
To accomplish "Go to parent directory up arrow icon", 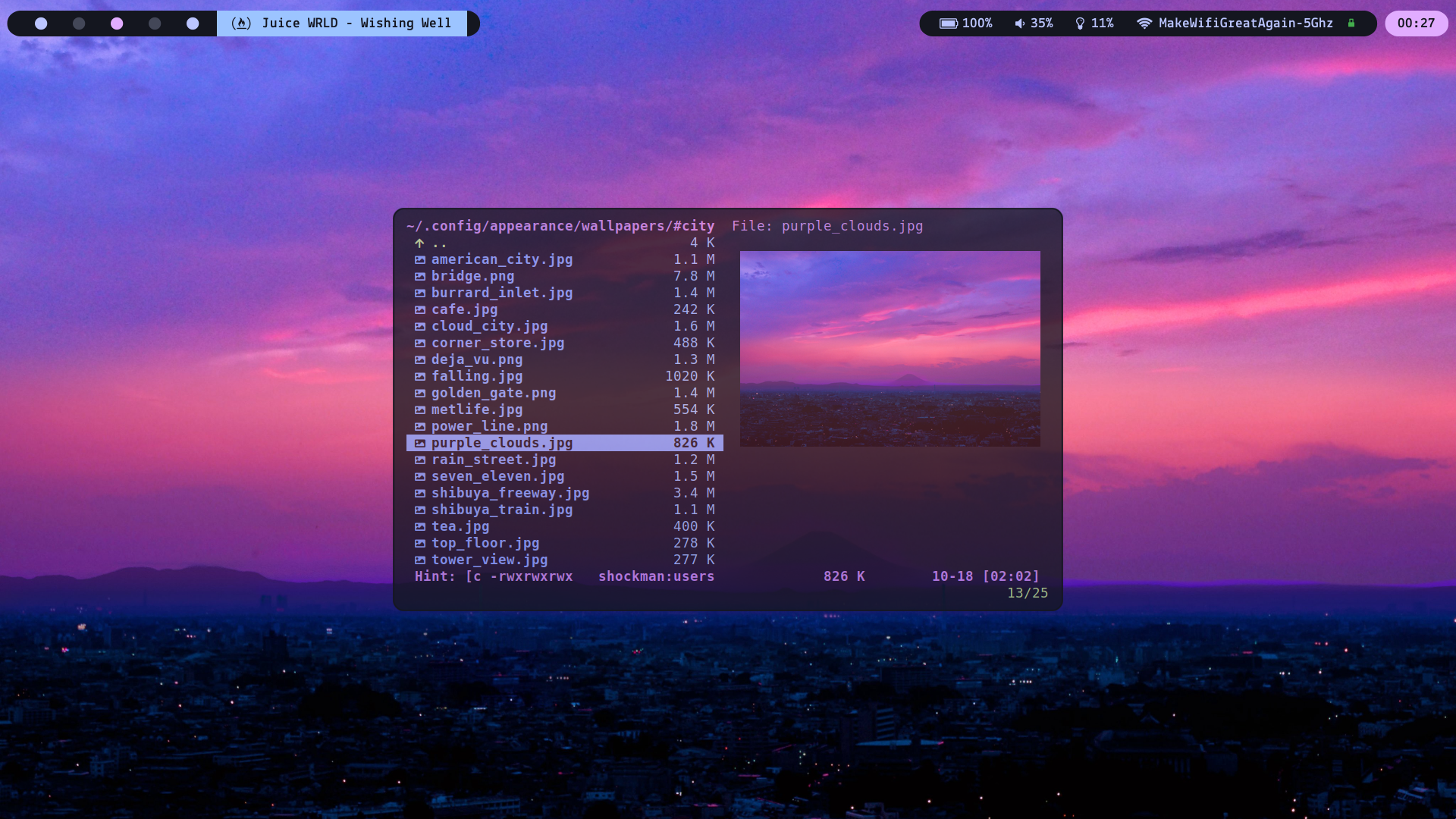I will (419, 243).
